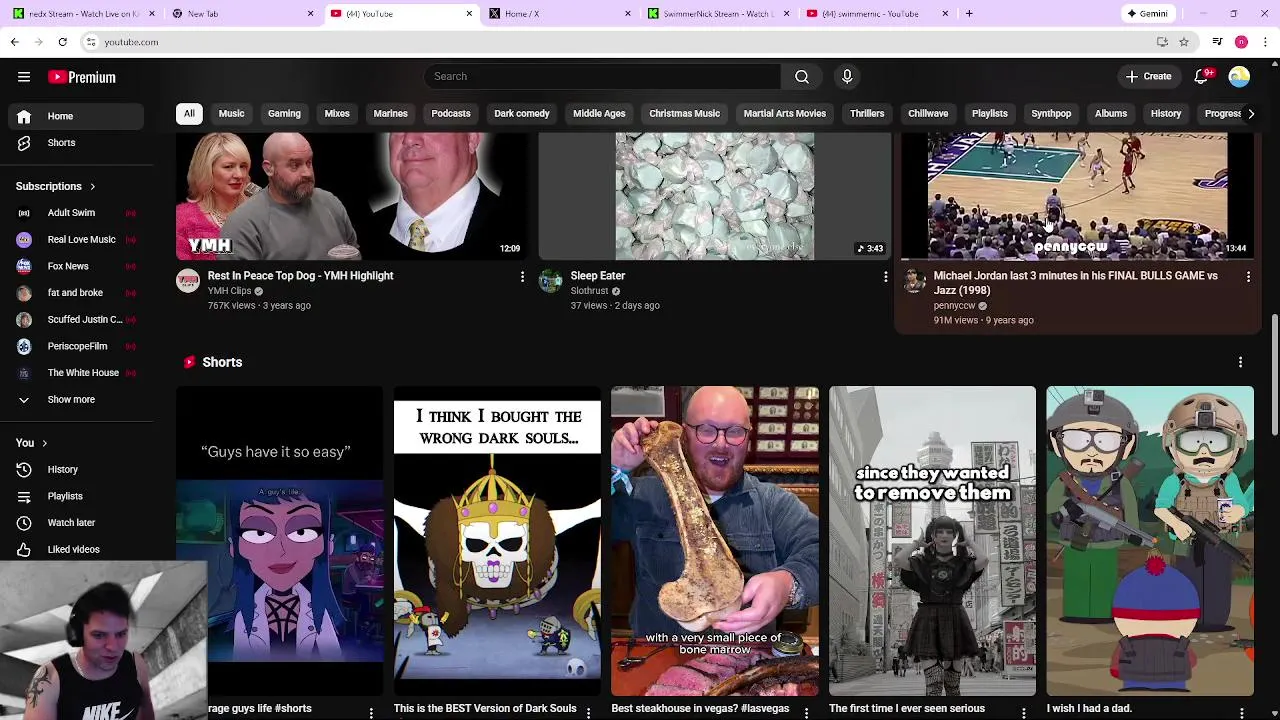The width and height of the screenshot is (1280, 720).
Task: Click YMH Clips channel avatar
Action: point(188,281)
